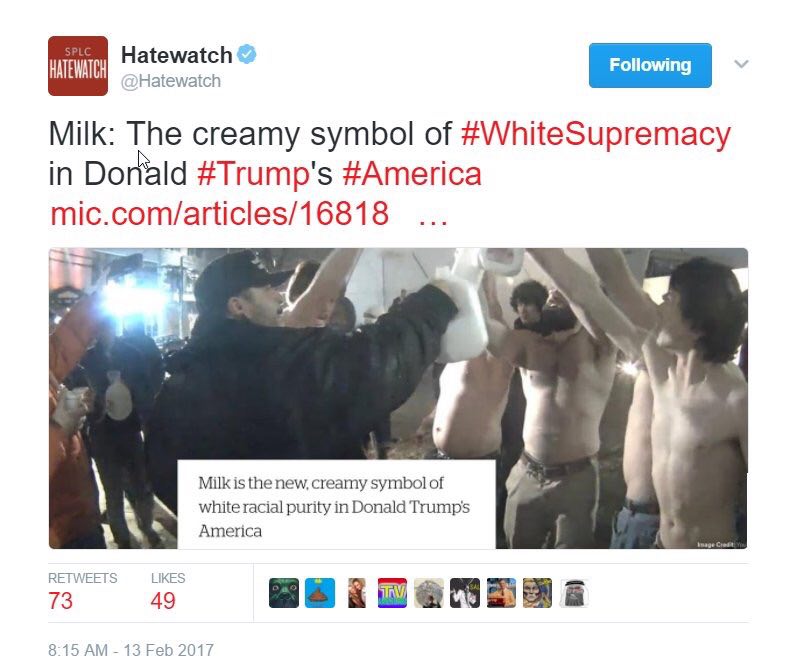Screen dimensions: 791x663
Task: Open the #Trump hashtag
Action: 254,174
